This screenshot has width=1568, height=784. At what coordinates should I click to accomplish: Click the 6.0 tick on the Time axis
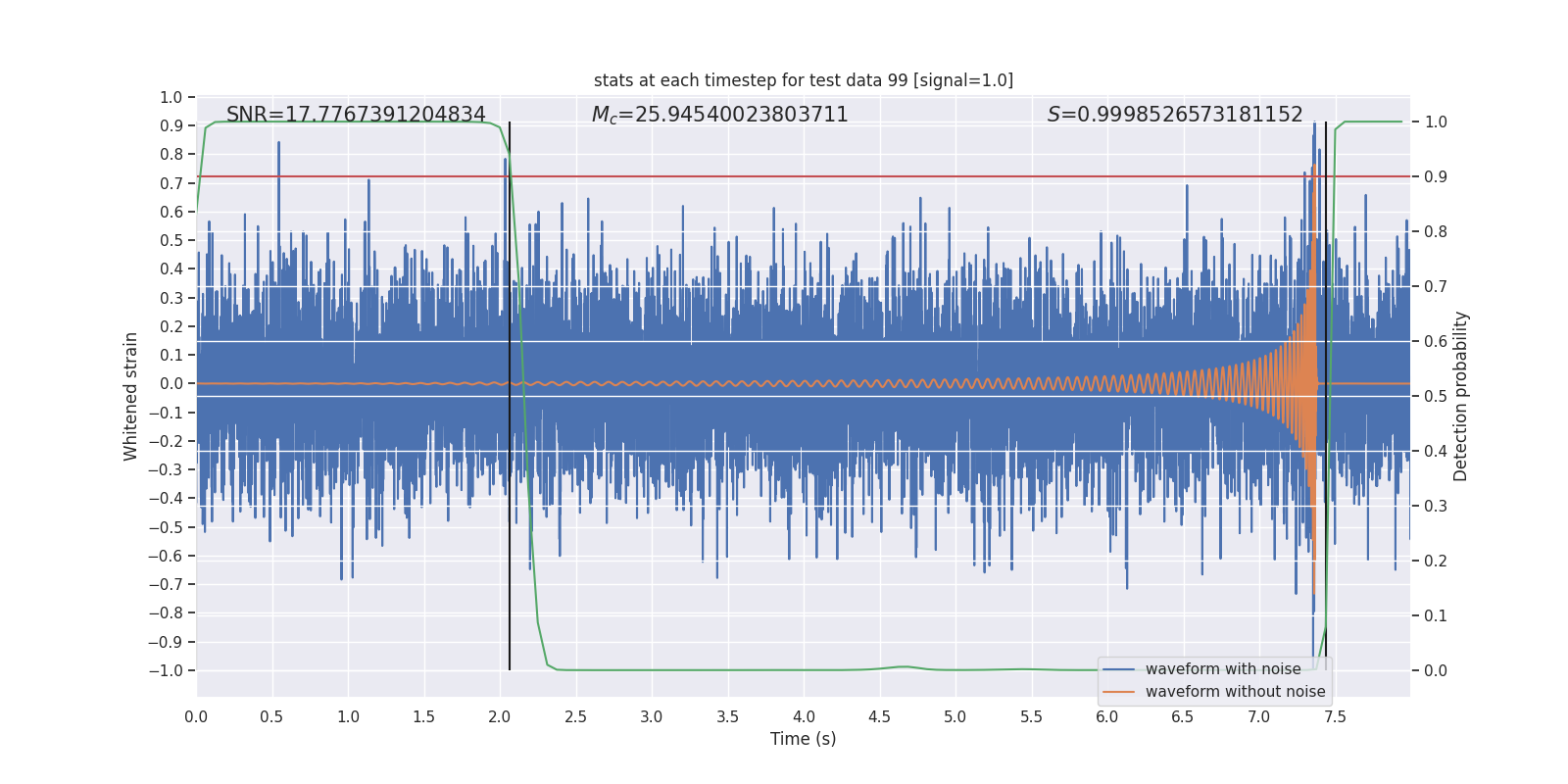(x=1107, y=716)
